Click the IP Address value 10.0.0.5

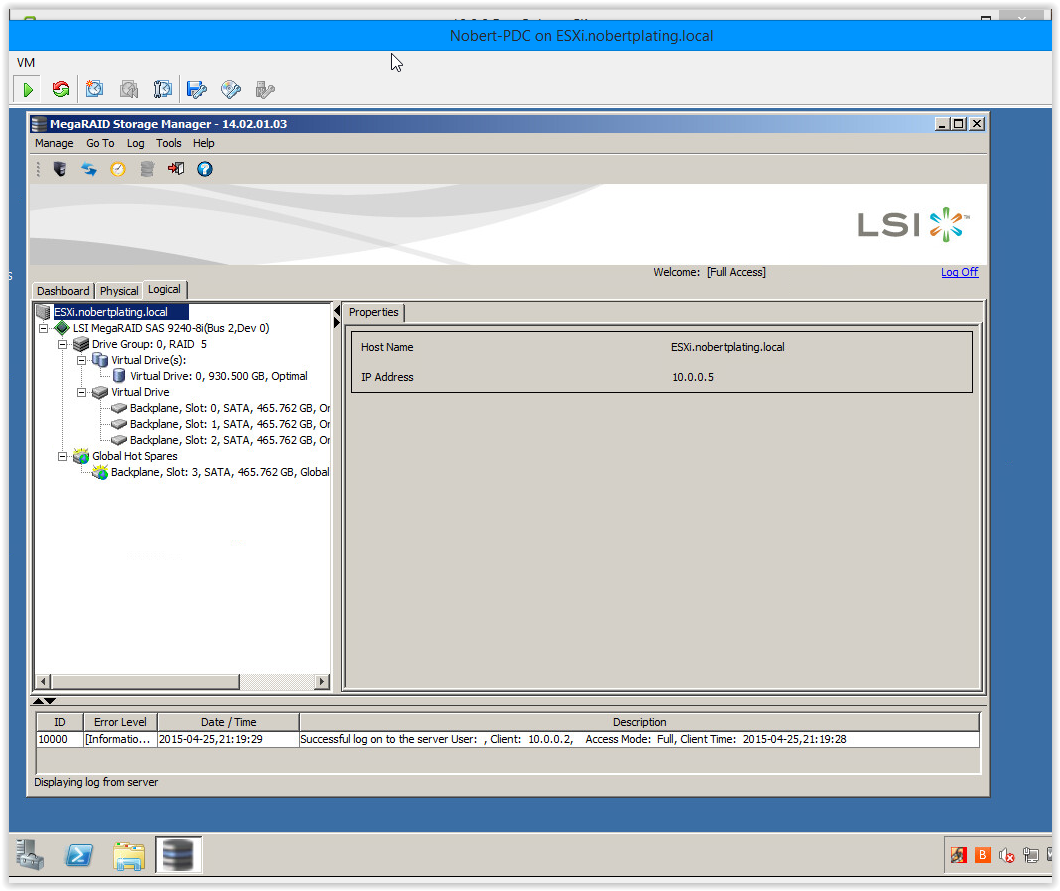(693, 377)
